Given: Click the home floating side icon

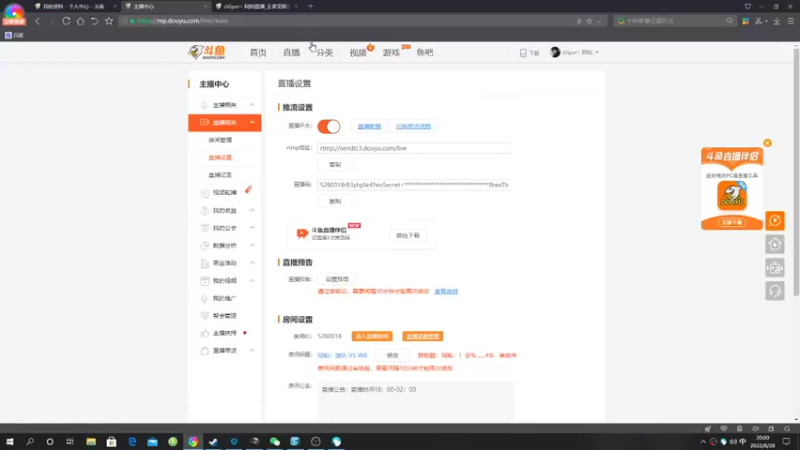Looking at the screenshot, I should tap(774, 244).
